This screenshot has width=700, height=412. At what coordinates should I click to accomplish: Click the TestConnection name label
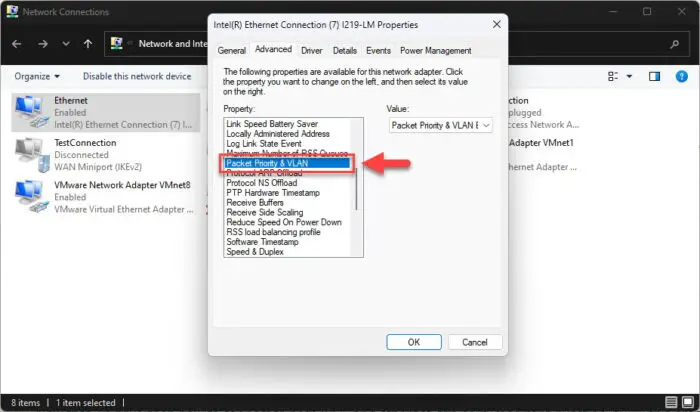(x=85, y=143)
